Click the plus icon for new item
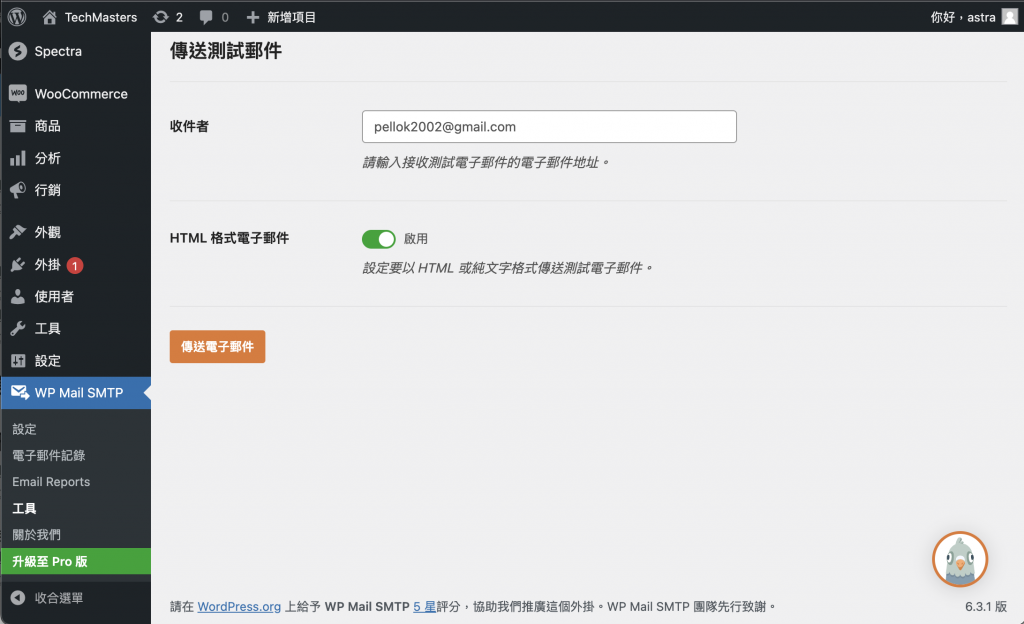The width and height of the screenshot is (1024, 624). click(253, 18)
